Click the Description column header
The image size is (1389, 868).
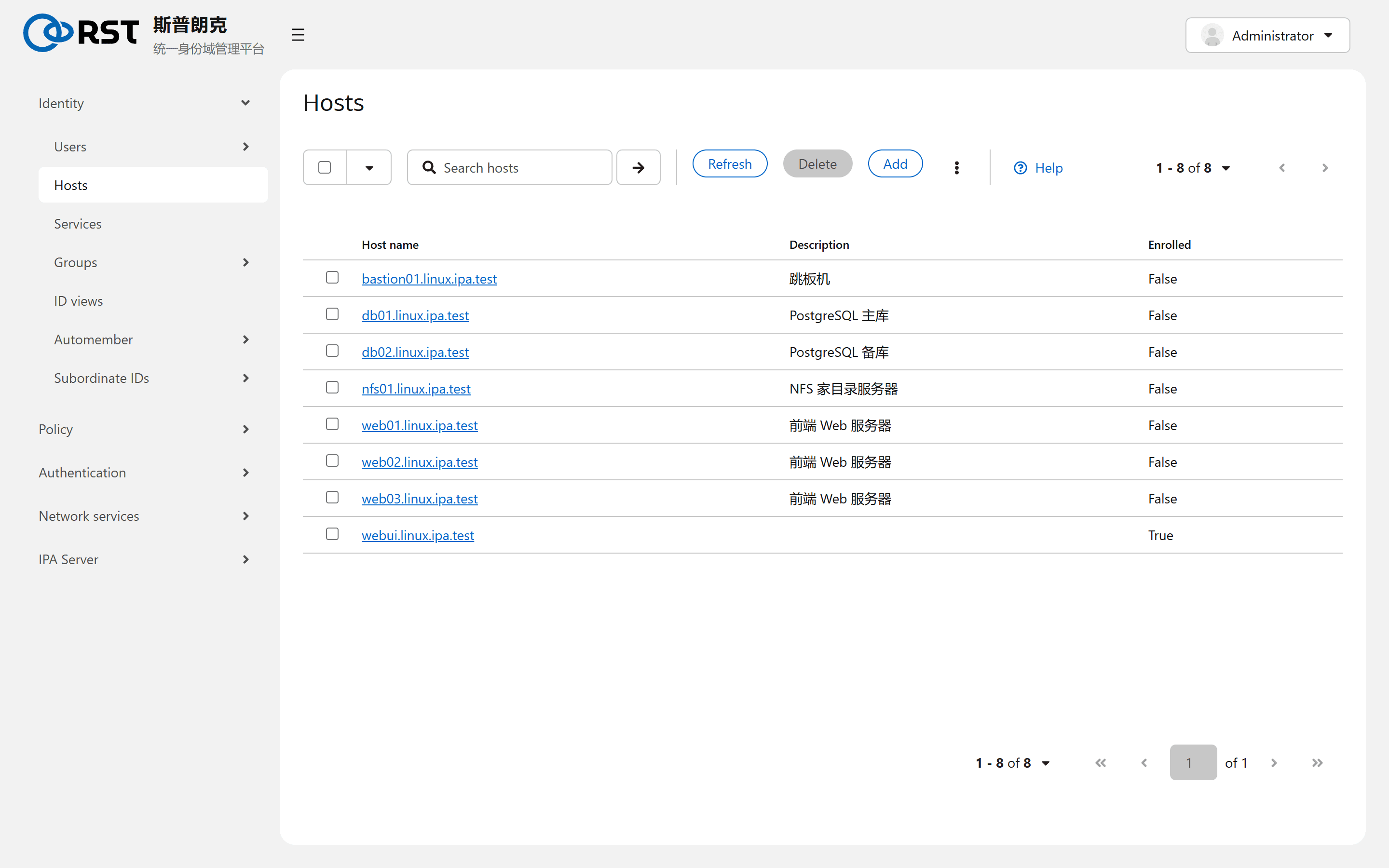[x=819, y=244]
